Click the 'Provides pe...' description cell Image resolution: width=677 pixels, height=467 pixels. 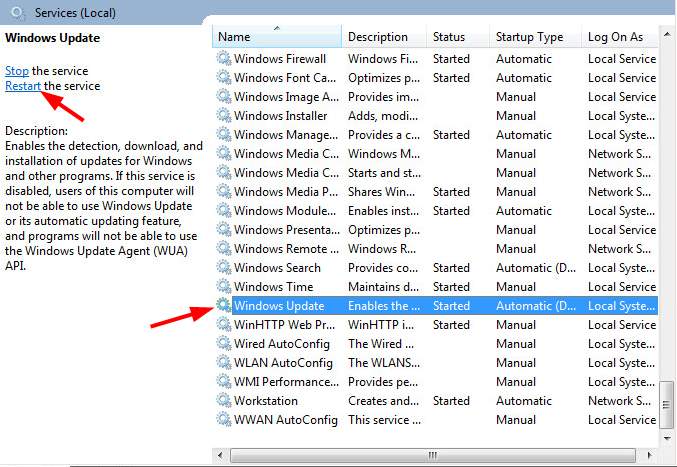coord(383,382)
